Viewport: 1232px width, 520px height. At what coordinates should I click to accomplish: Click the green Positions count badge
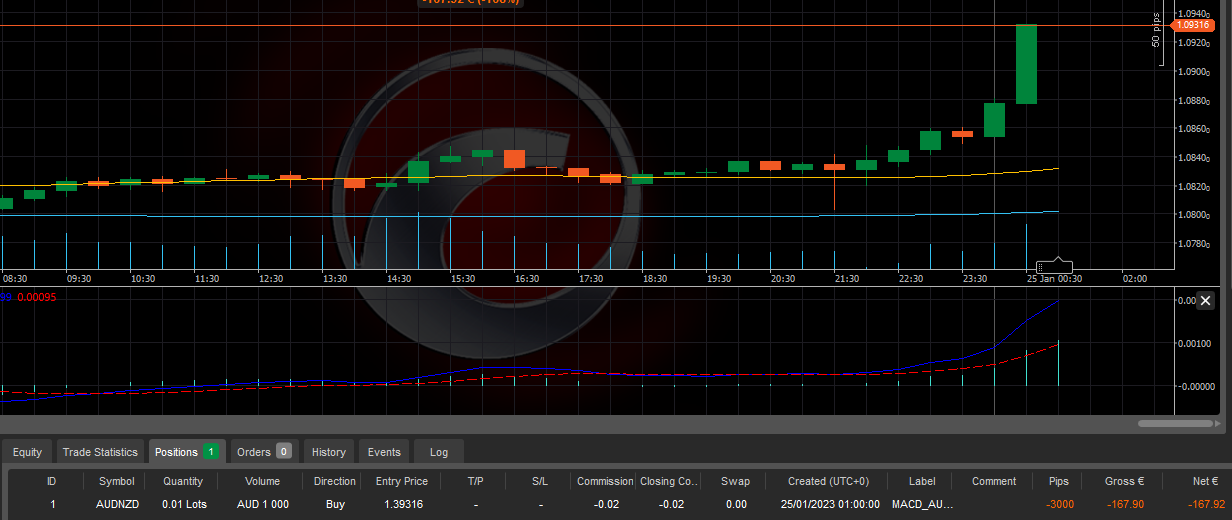211,452
